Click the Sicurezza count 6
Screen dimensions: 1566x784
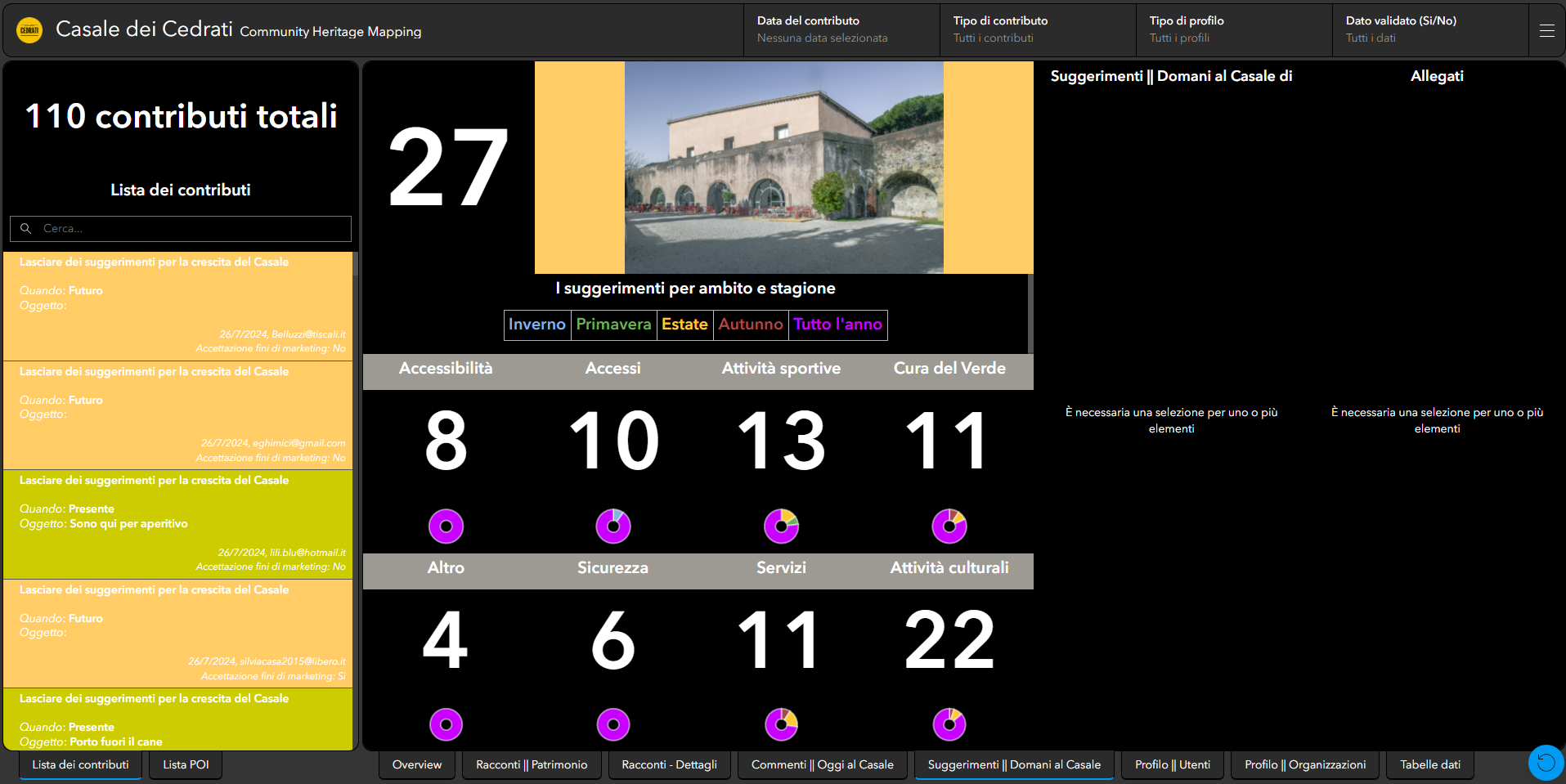(613, 640)
